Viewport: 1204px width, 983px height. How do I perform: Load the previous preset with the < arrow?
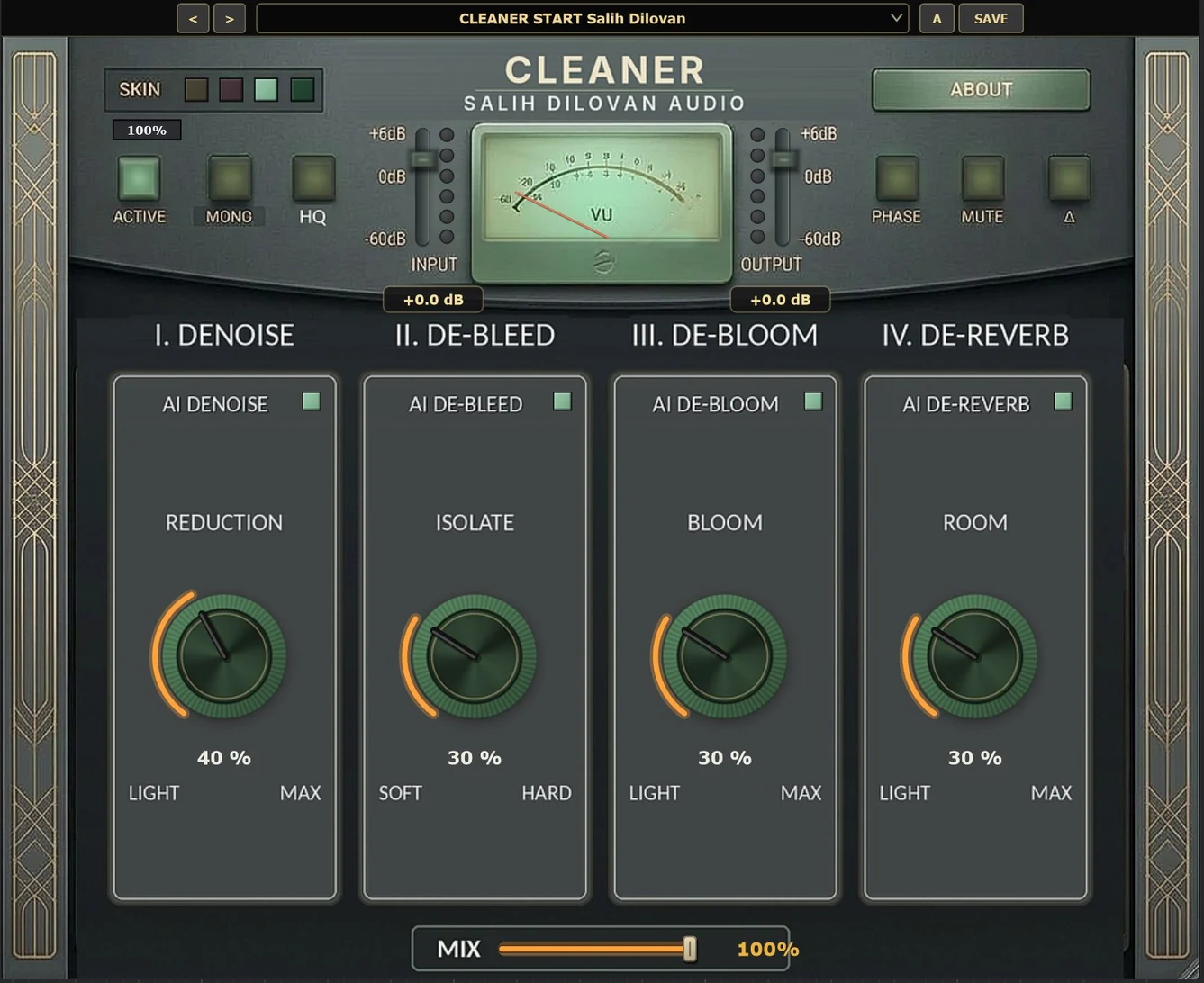(x=193, y=18)
